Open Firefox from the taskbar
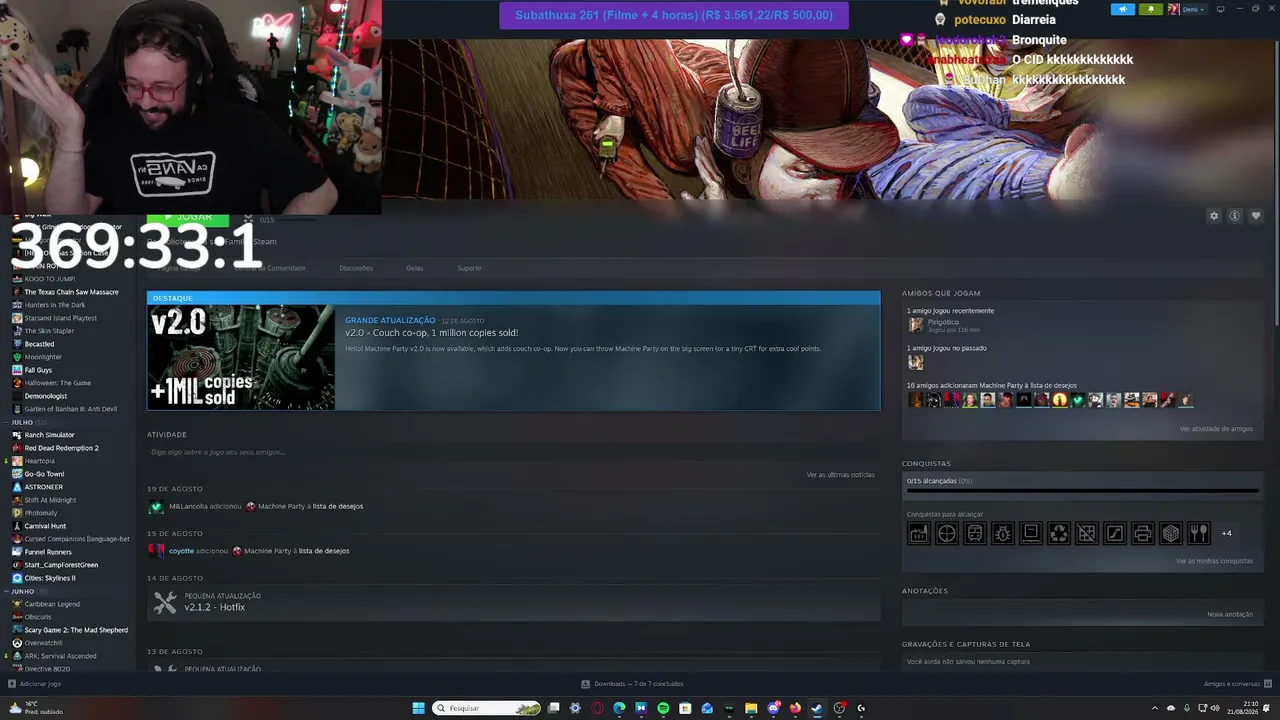The image size is (1280, 720). tap(795, 708)
